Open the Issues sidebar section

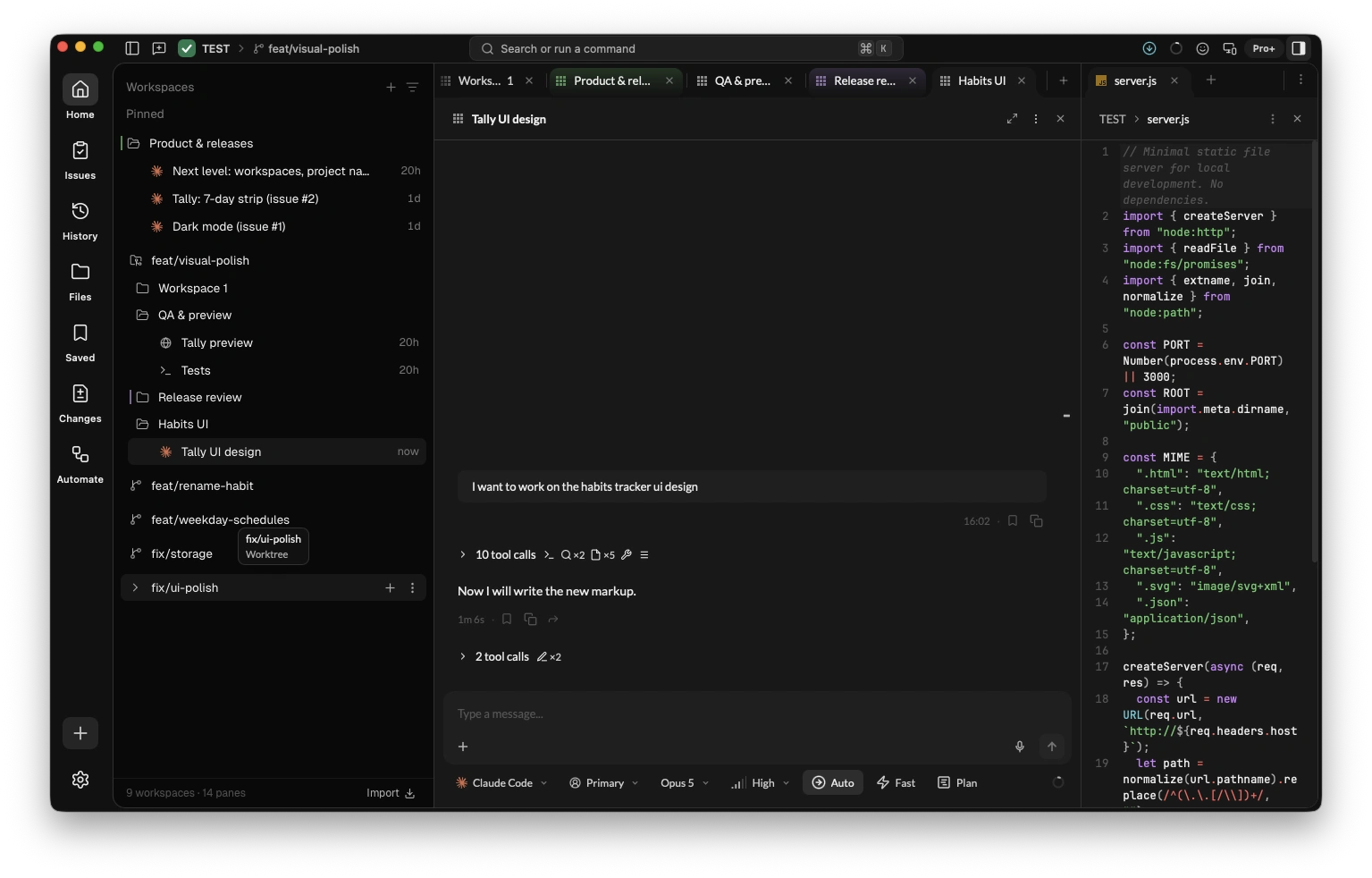click(x=80, y=159)
